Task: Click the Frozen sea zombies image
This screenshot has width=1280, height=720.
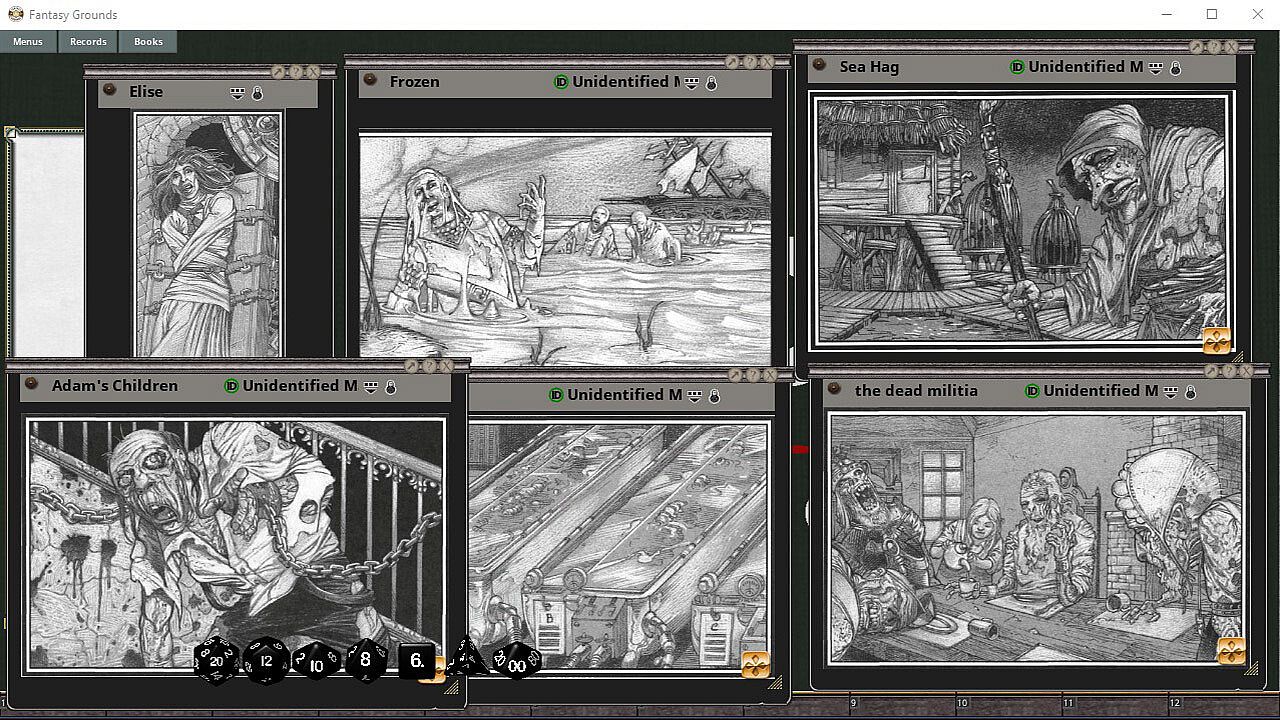Action: point(565,247)
